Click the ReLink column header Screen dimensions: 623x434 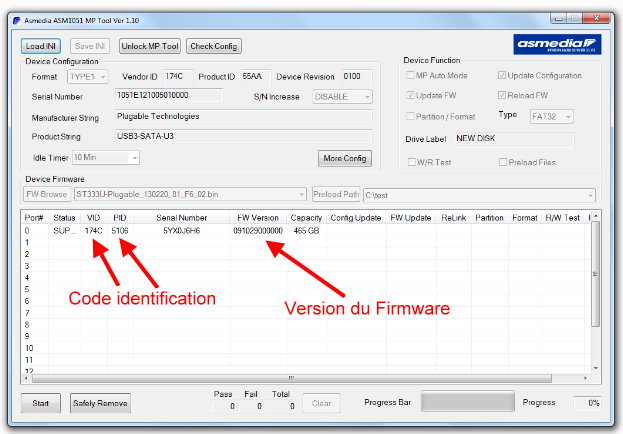click(453, 218)
